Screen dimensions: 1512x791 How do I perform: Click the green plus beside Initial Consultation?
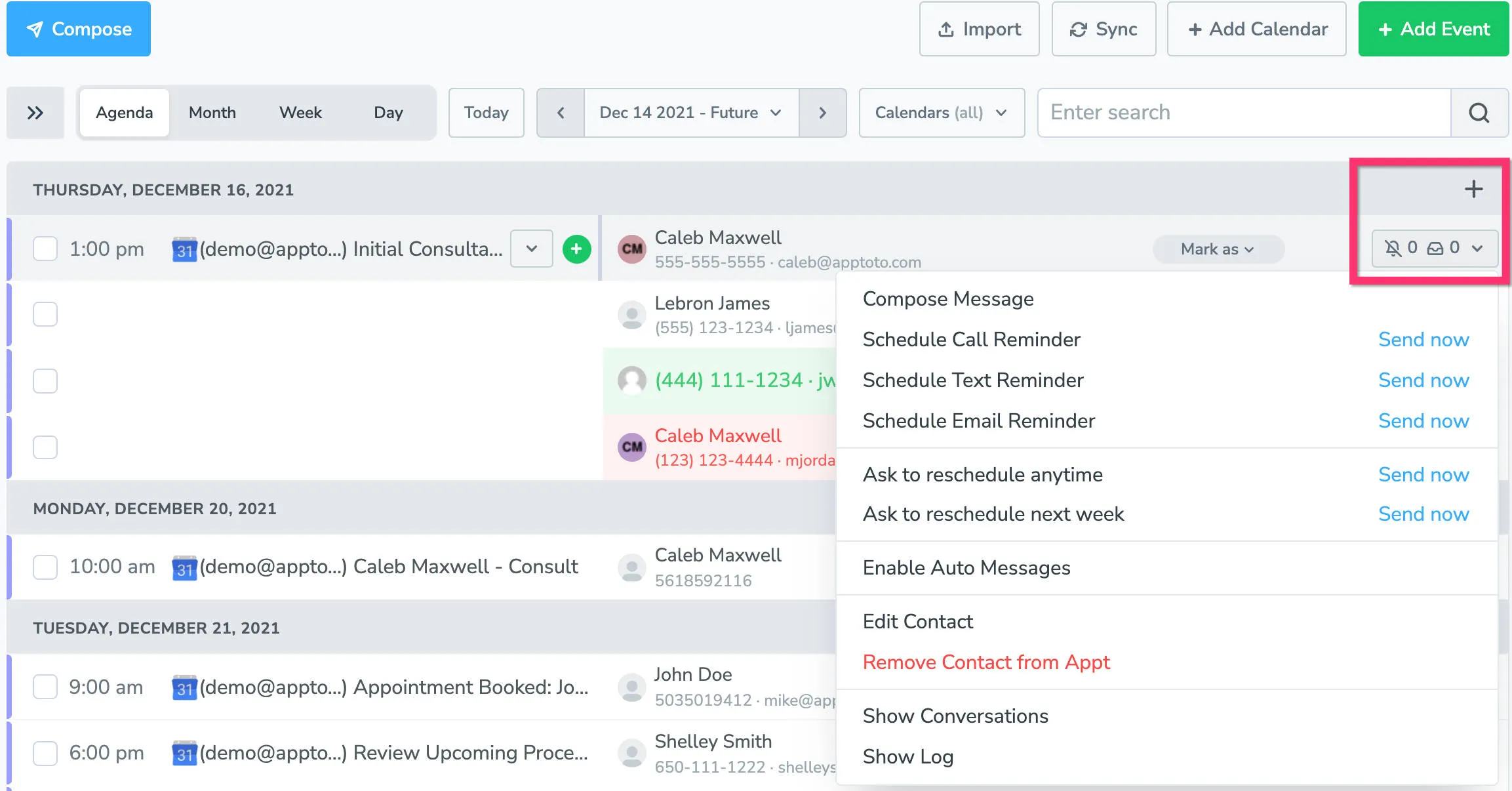click(x=576, y=249)
